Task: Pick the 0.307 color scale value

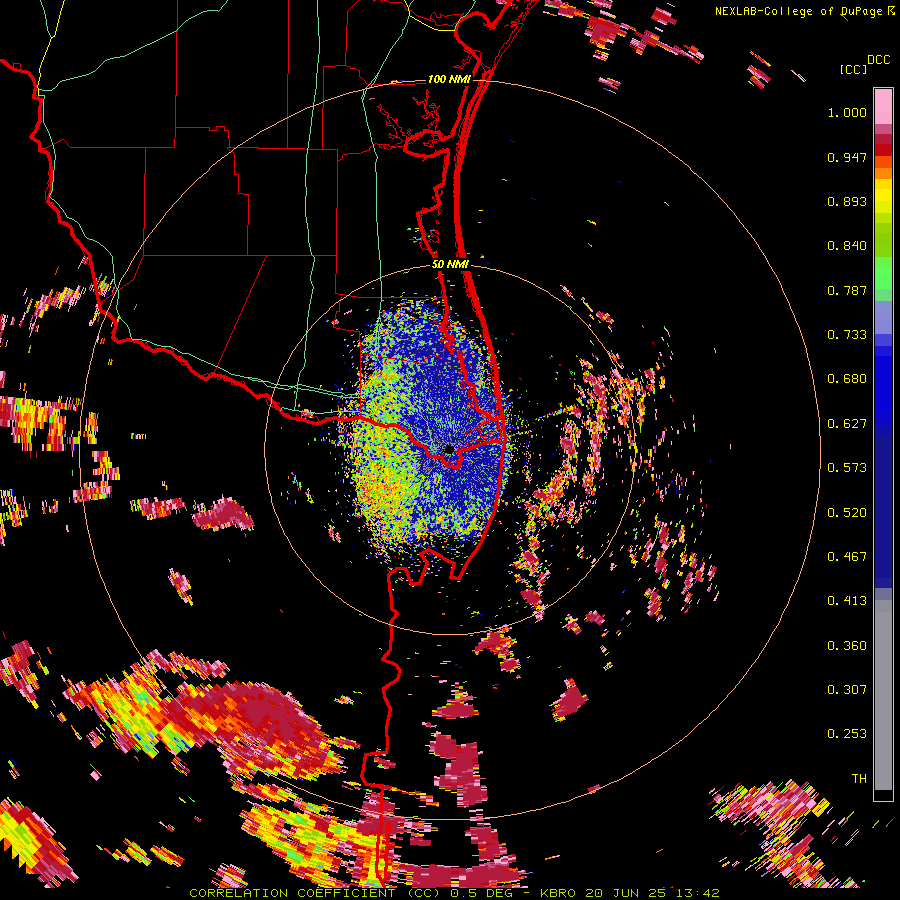Action: [847, 690]
